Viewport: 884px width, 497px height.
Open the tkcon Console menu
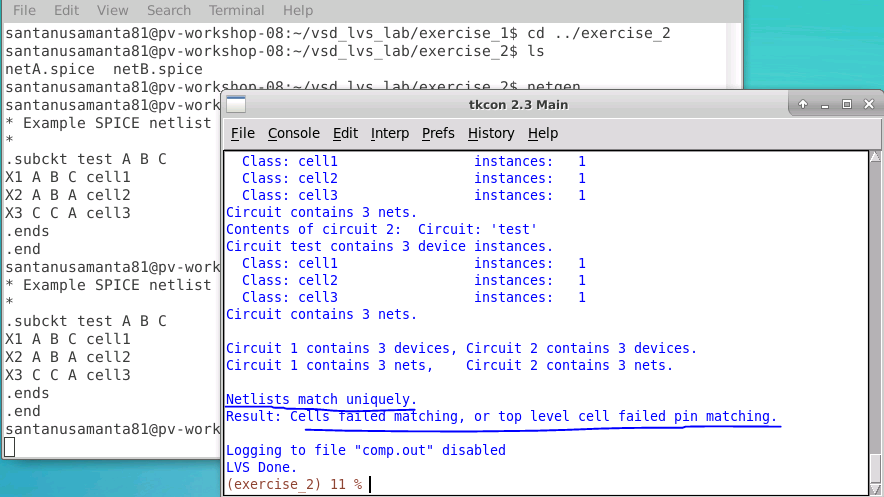tap(293, 134)
